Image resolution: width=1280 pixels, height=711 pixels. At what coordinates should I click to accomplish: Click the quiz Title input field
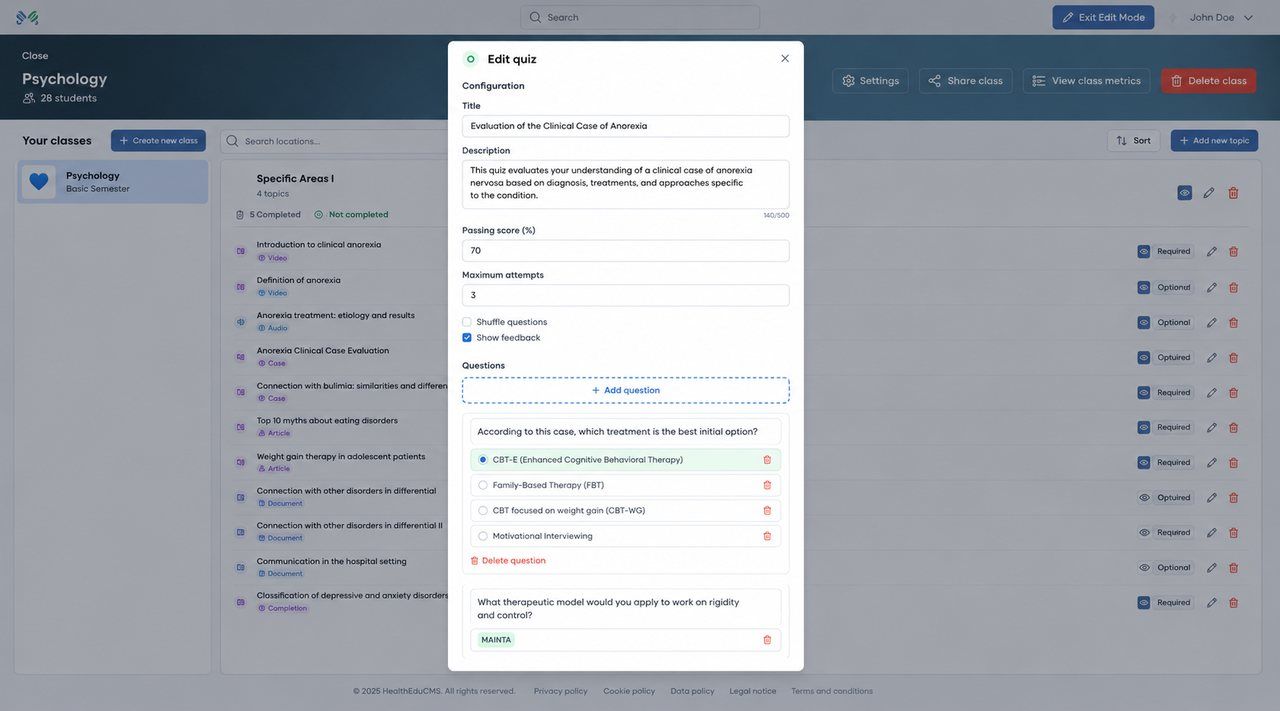pos(626,126)
